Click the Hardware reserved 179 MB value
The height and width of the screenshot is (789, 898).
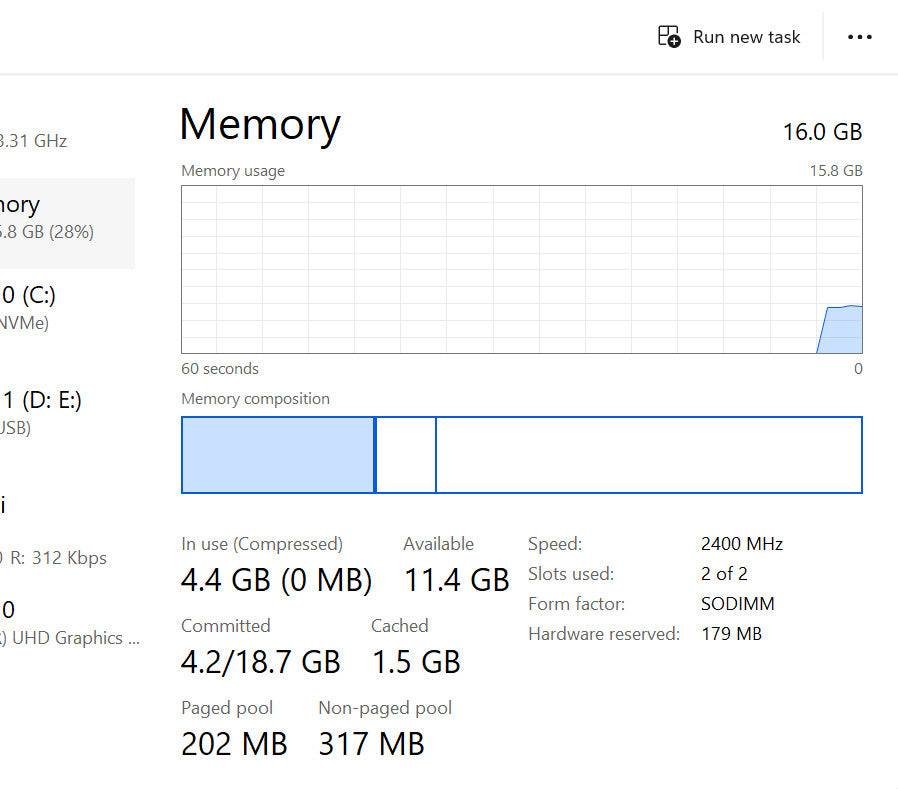click(x=731, y=634)
